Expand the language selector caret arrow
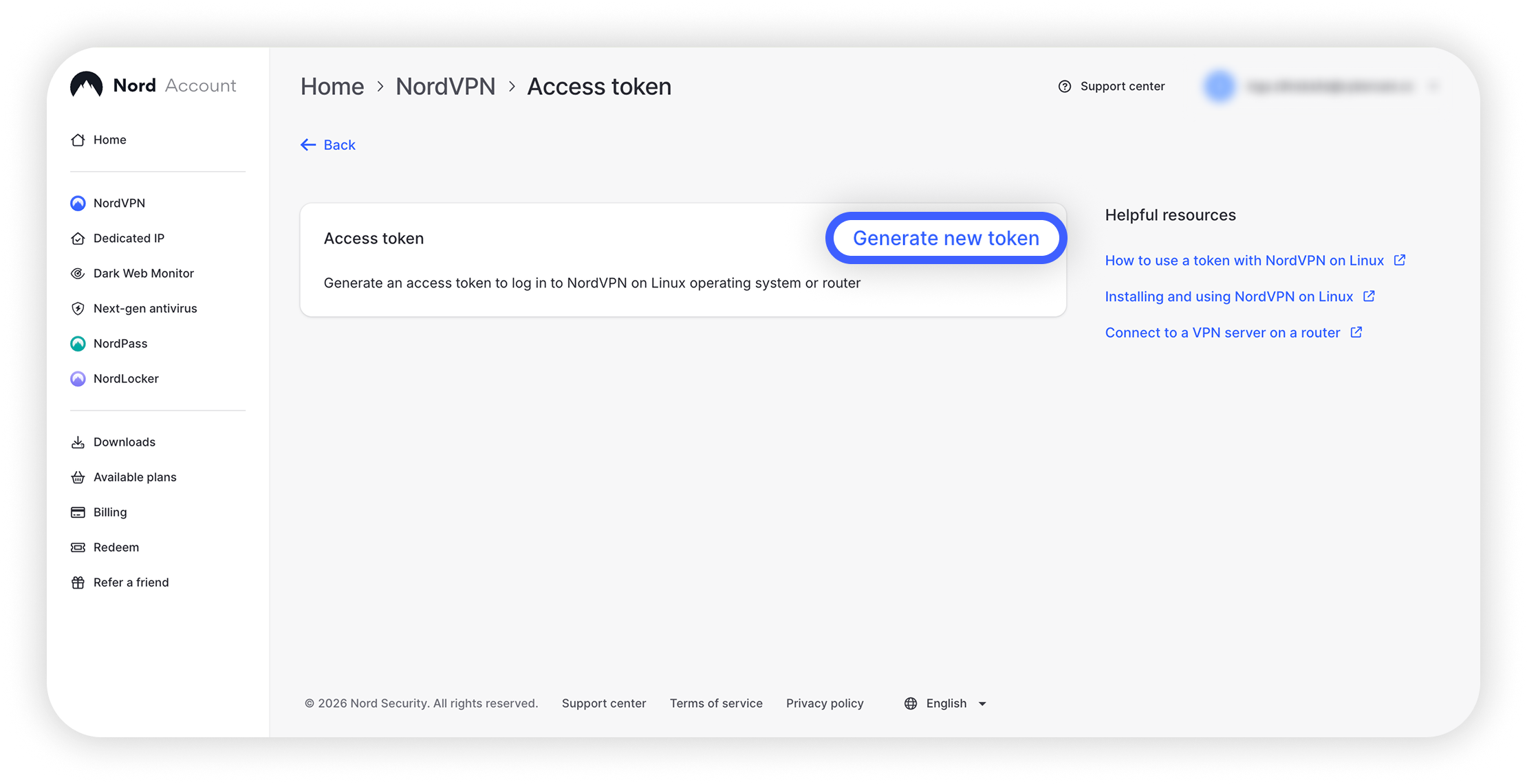The width and height of the screenshot is (1527, 784). pos(982,704)
